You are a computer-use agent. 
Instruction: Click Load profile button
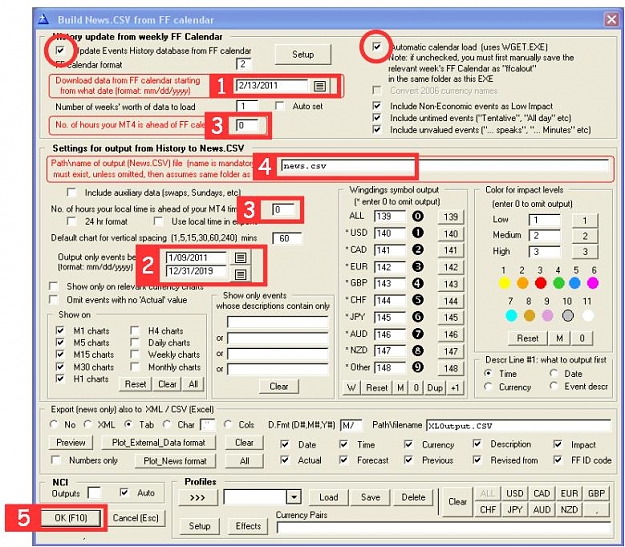pyautogui.click(x=328, y=497)
